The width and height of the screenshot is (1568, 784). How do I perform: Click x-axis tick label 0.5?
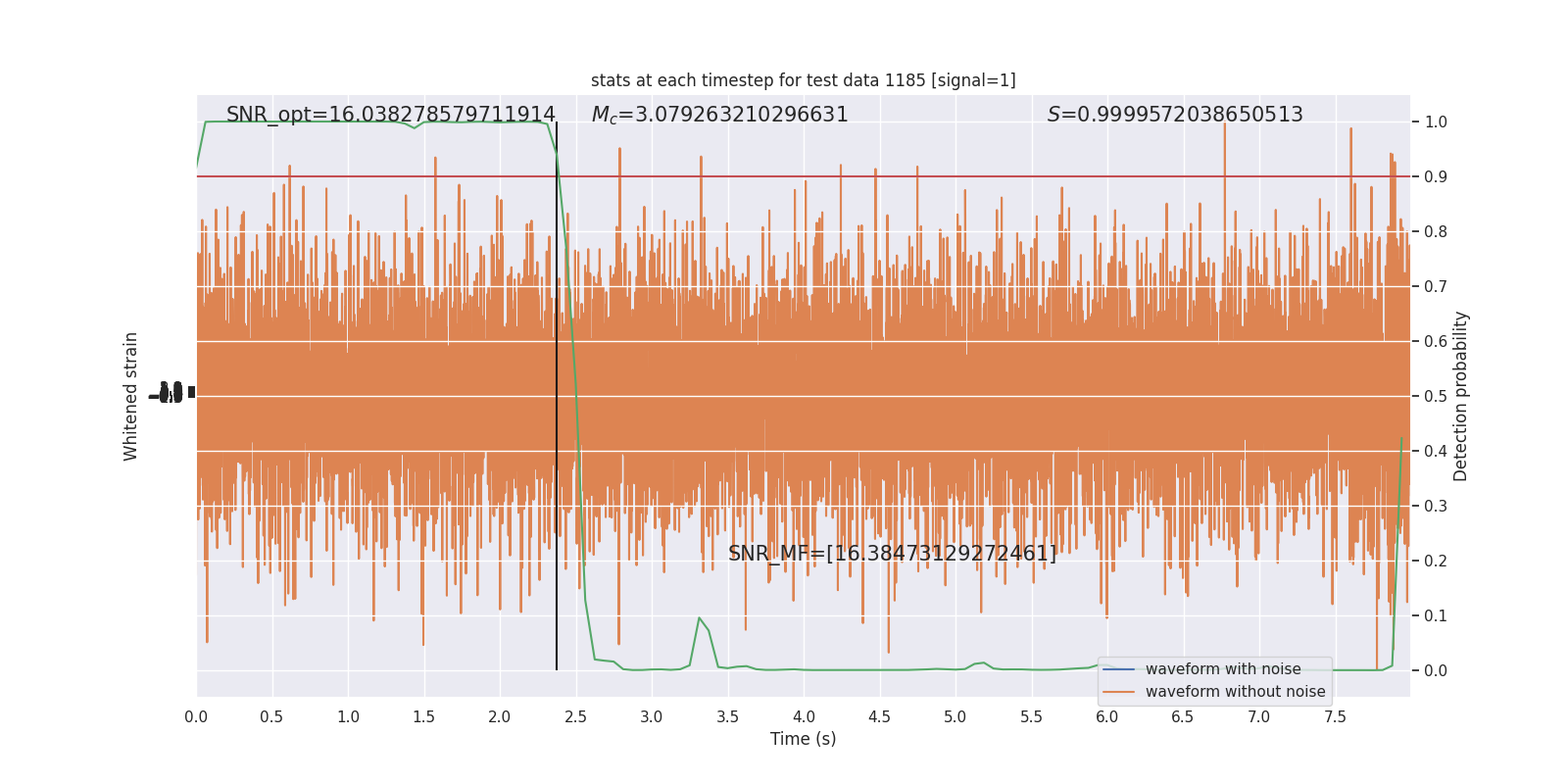(x=271, y=717)
